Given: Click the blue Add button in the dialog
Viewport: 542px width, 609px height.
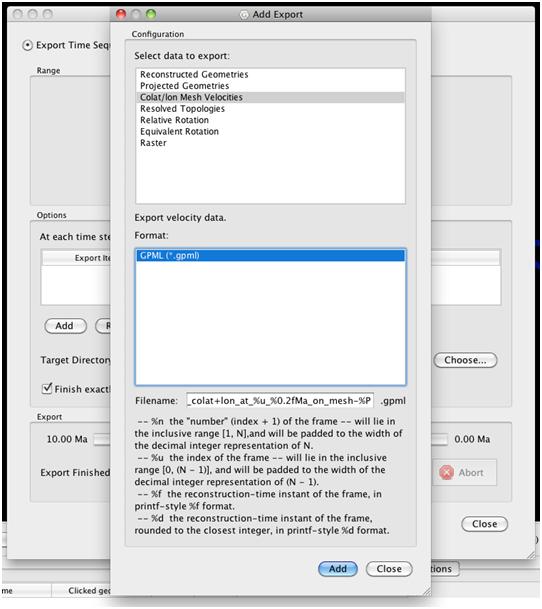Looking at the screenshot, I should 338,569.
